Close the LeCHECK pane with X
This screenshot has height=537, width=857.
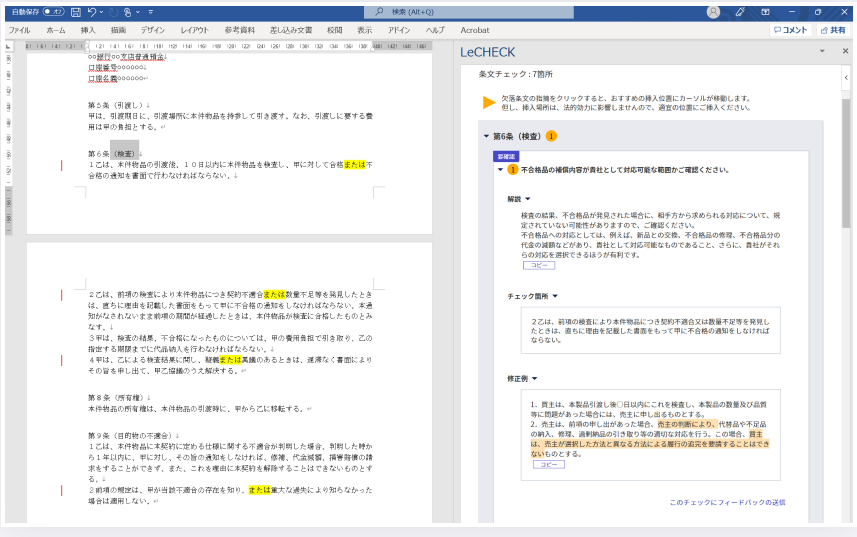click(x=845, y=51)
